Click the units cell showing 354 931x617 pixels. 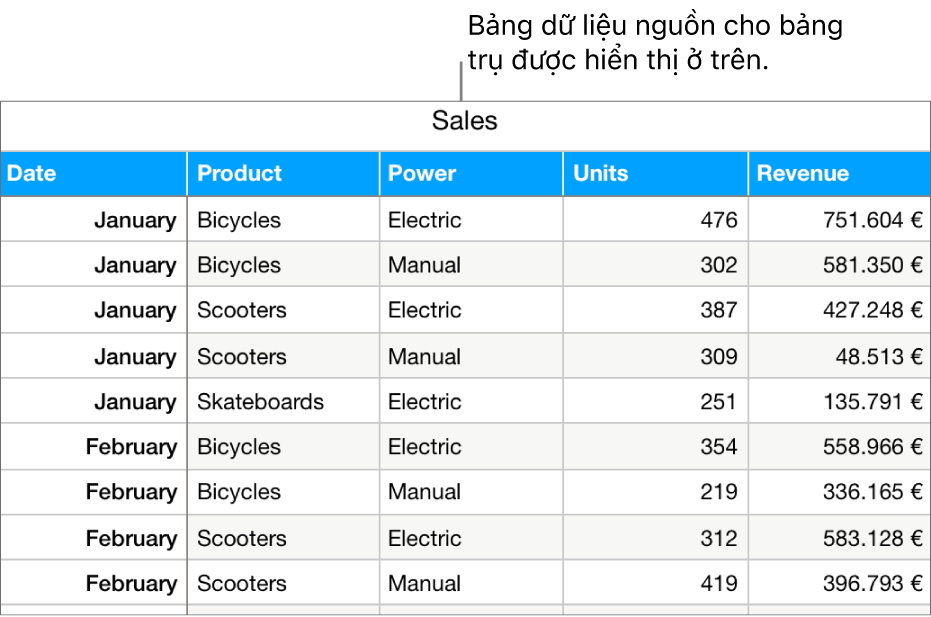(718, 447)
